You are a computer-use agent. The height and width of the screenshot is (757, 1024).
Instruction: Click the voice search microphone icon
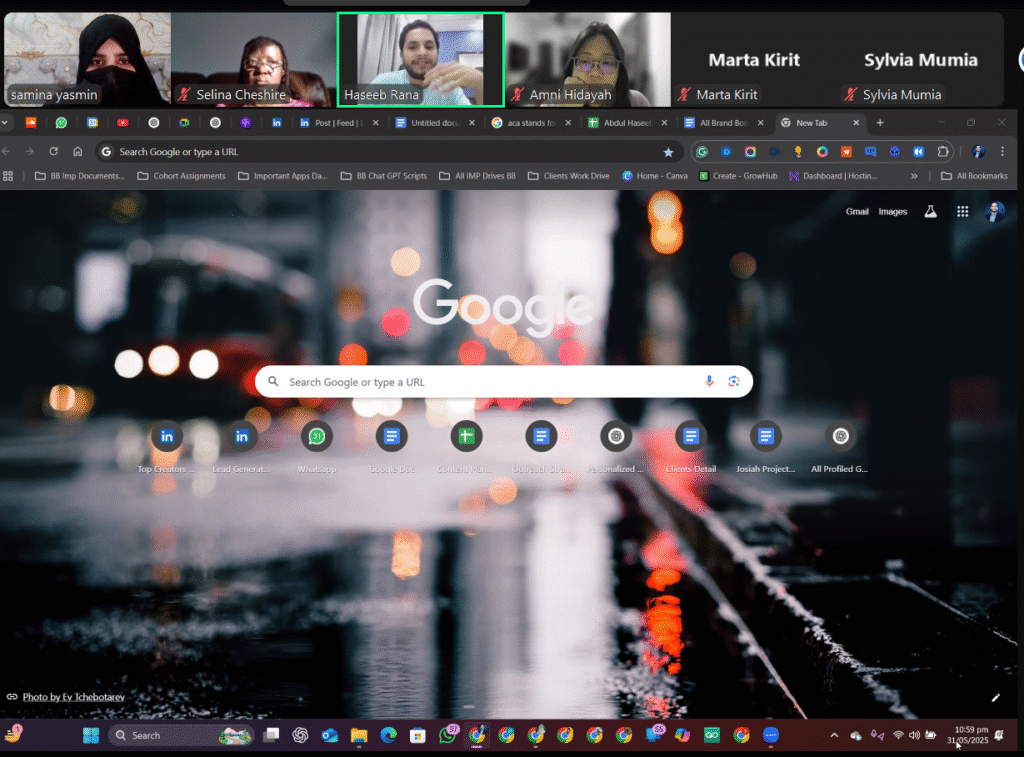tap(709, 381)
